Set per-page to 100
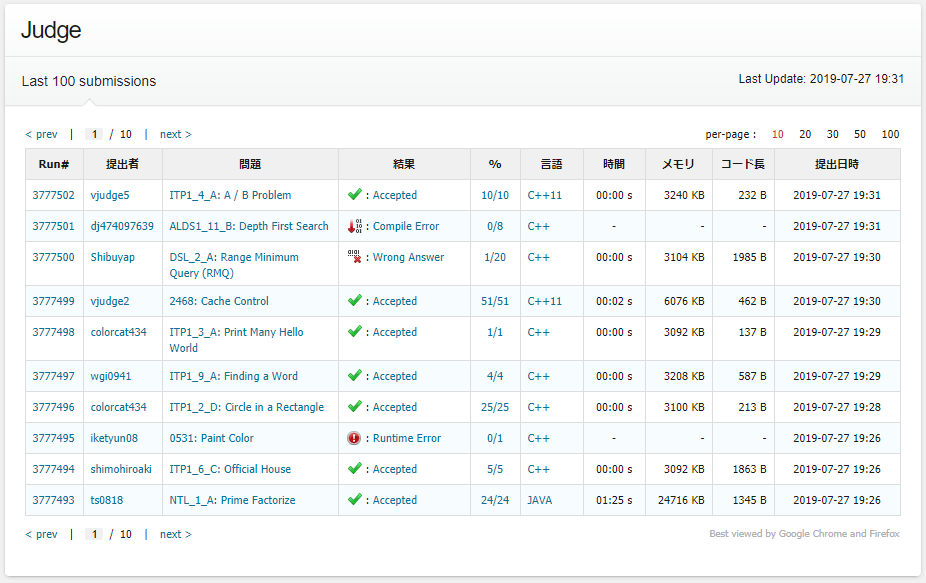Viewport: 926px width, 583px height. (890, 134)
